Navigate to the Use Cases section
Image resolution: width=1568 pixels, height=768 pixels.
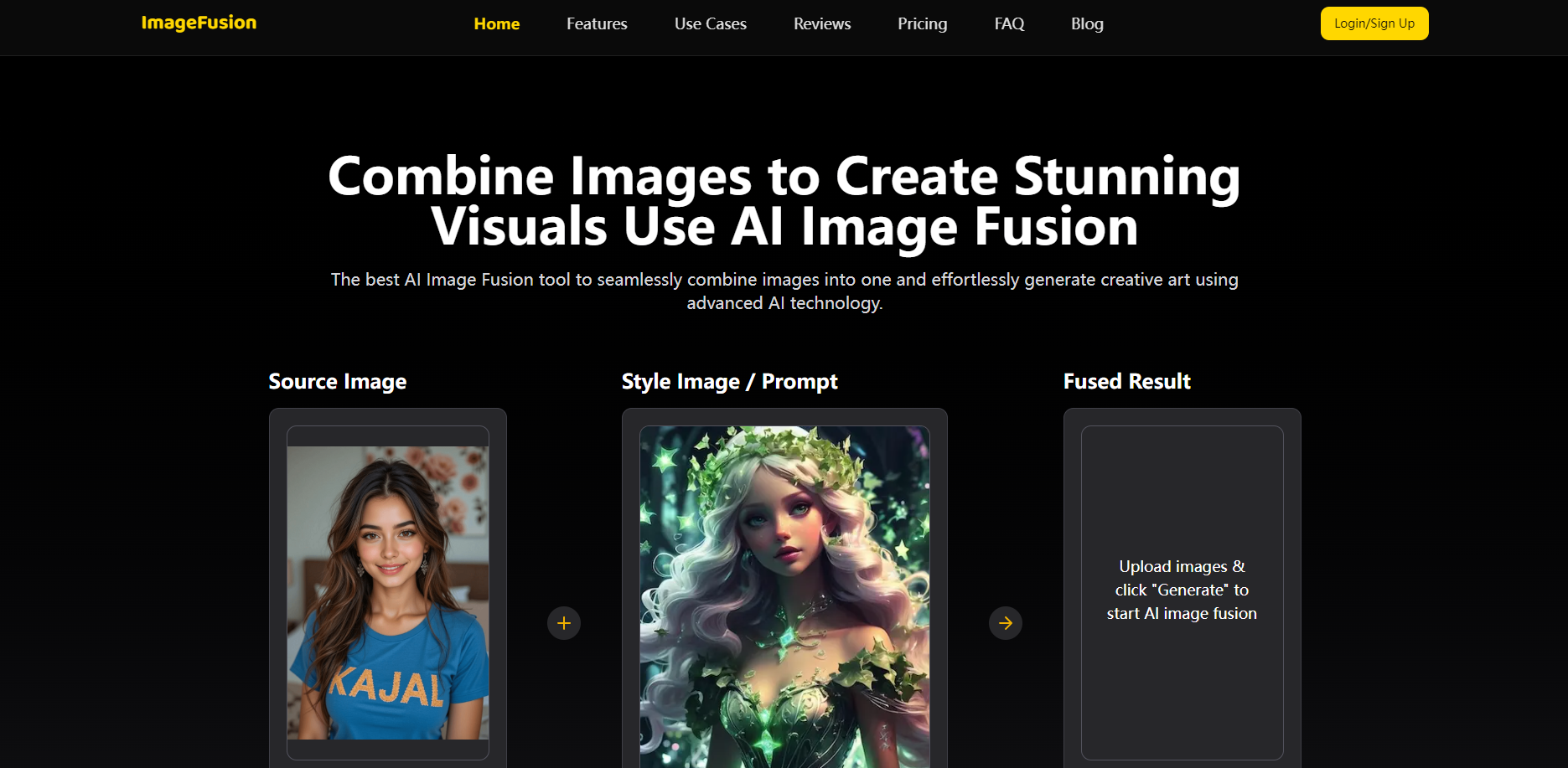pyautogui.click(x=710, y=23)
